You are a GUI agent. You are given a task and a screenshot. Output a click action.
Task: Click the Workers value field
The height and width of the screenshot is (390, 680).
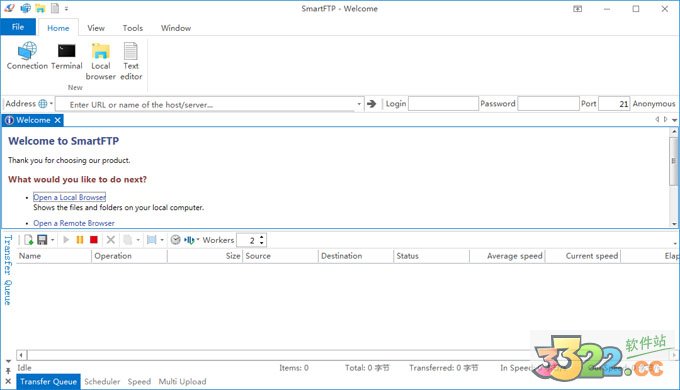pos(248,240)
